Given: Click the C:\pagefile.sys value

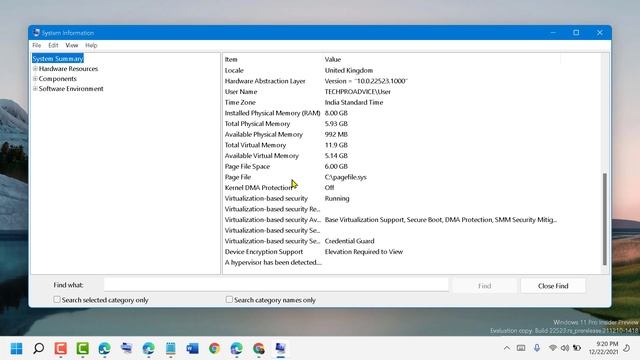Looking at the screenshot, I should click(x=346, y=177).
